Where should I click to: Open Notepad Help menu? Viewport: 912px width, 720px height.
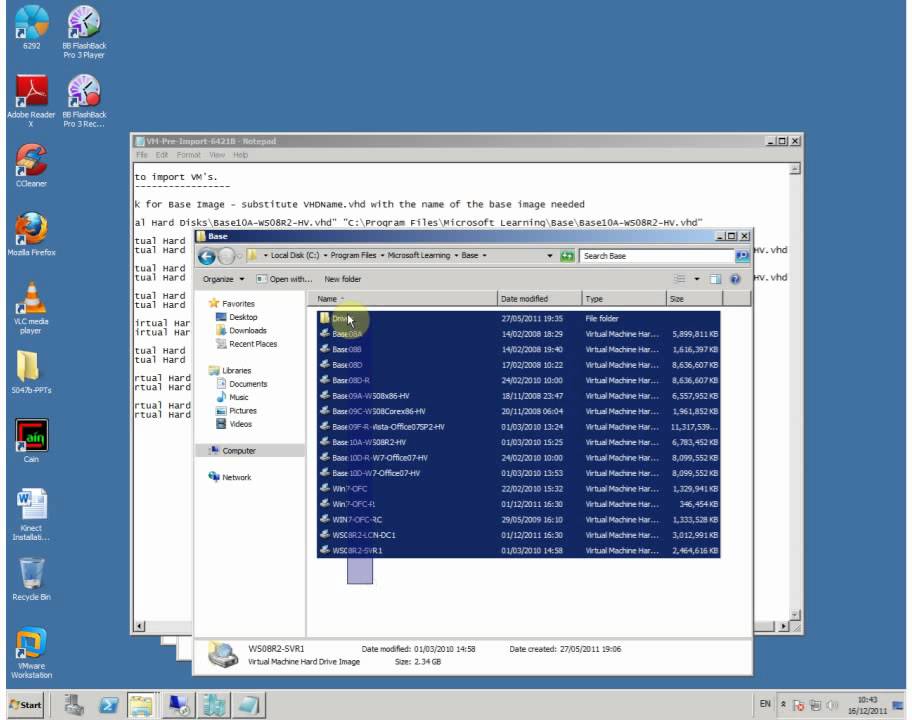(x=240, y=155)
